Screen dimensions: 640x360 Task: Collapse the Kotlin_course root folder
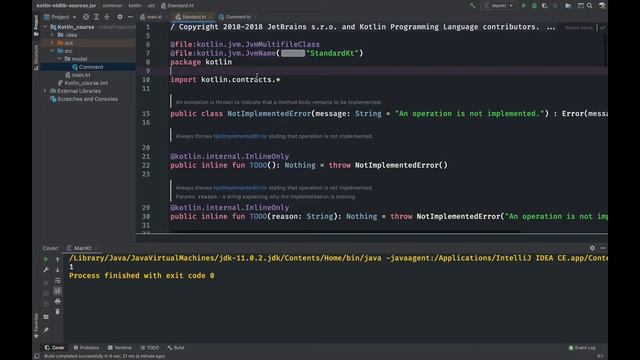[45, 27]
